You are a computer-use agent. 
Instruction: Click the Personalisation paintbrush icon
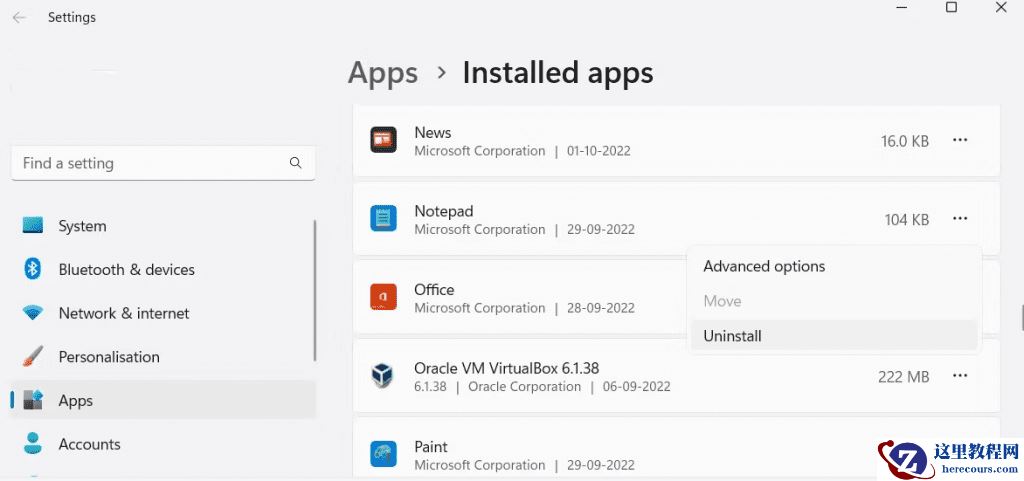[x=33, y=356]
